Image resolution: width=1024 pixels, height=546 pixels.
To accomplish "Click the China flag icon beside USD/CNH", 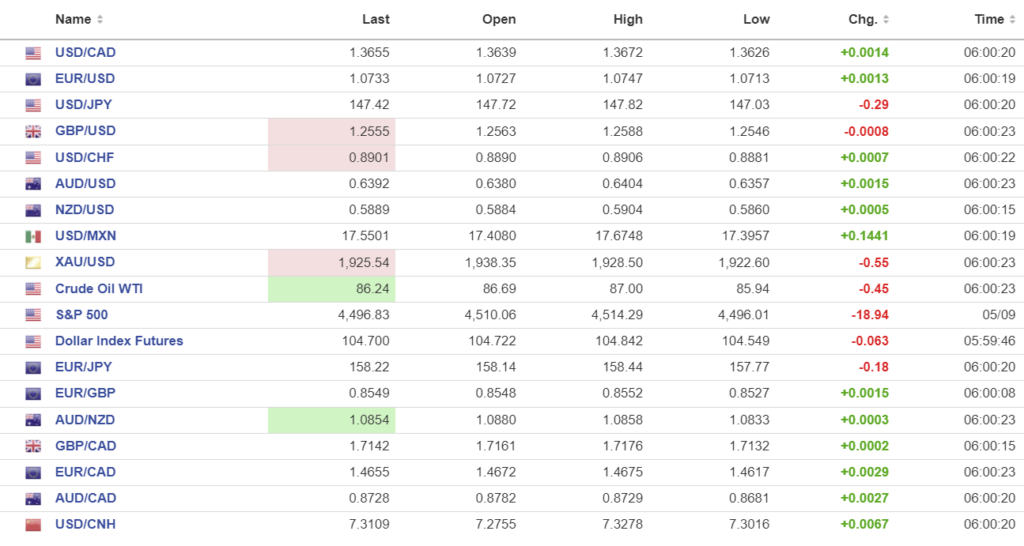I will click(33, 524).
